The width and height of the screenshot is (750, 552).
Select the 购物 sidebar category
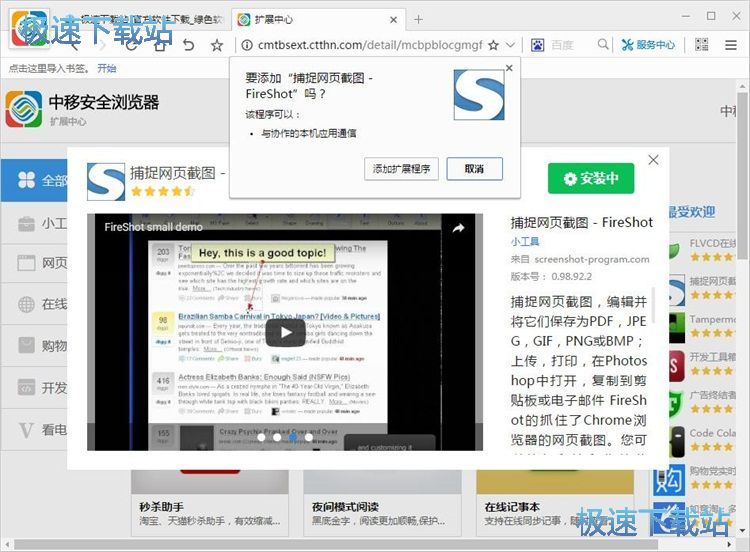coord(34,345)
